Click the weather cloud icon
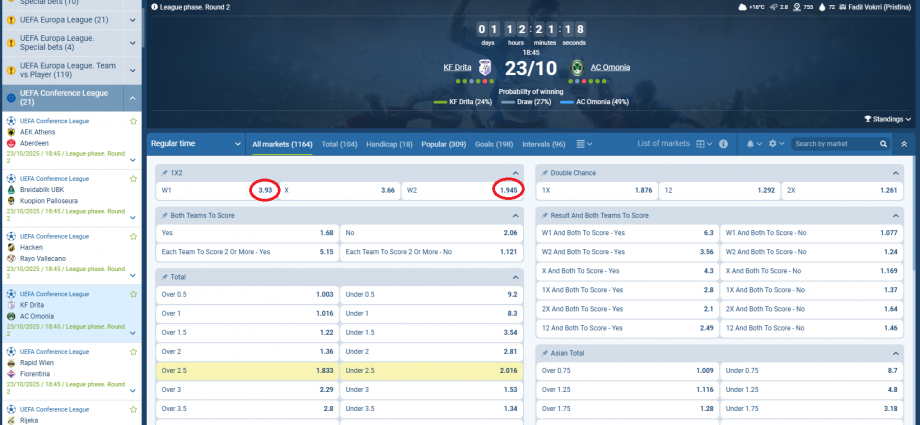The image size is (920, 425). [x=742, y=7]
